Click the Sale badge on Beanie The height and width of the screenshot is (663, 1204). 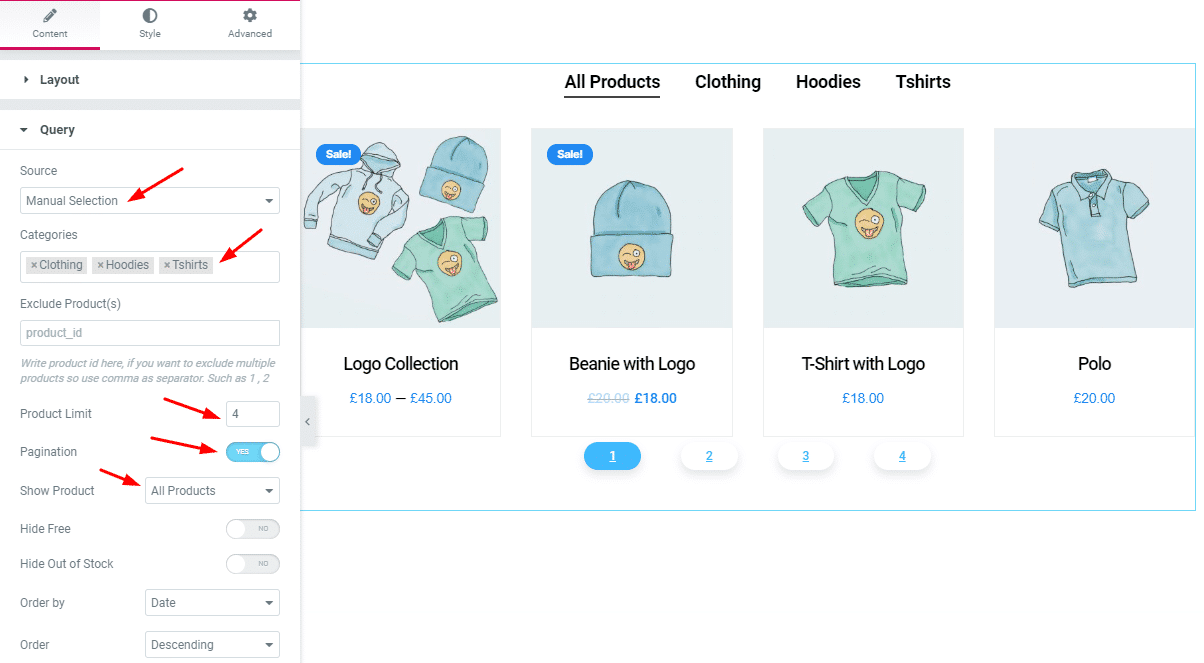coord(569,154)
